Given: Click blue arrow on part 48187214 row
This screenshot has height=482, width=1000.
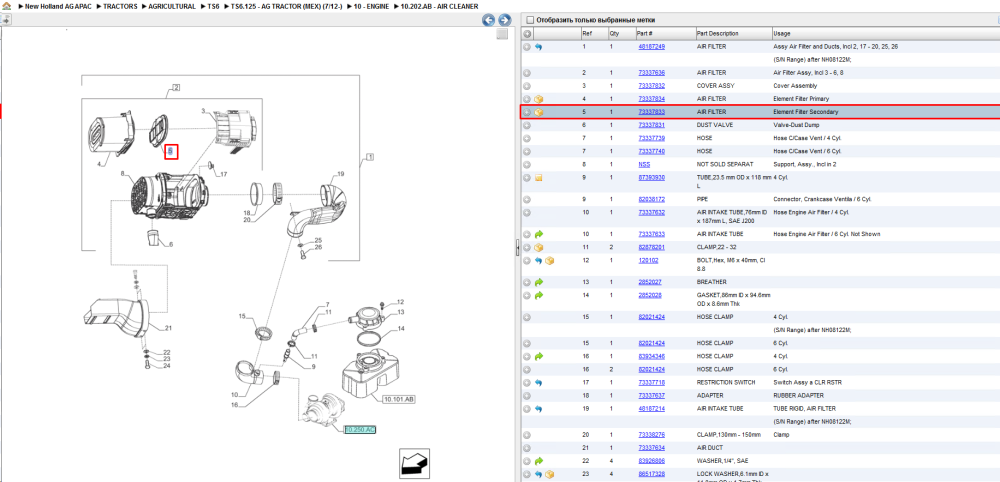Looking at the screenshot, I should pos(539,409).
